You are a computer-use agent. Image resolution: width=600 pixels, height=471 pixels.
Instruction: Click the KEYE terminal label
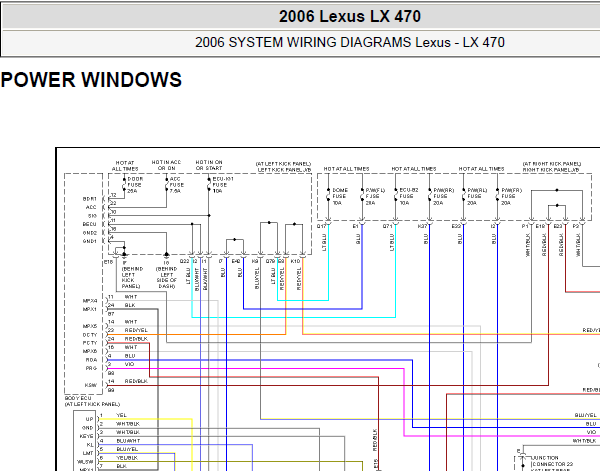click(x=86, y=436)
